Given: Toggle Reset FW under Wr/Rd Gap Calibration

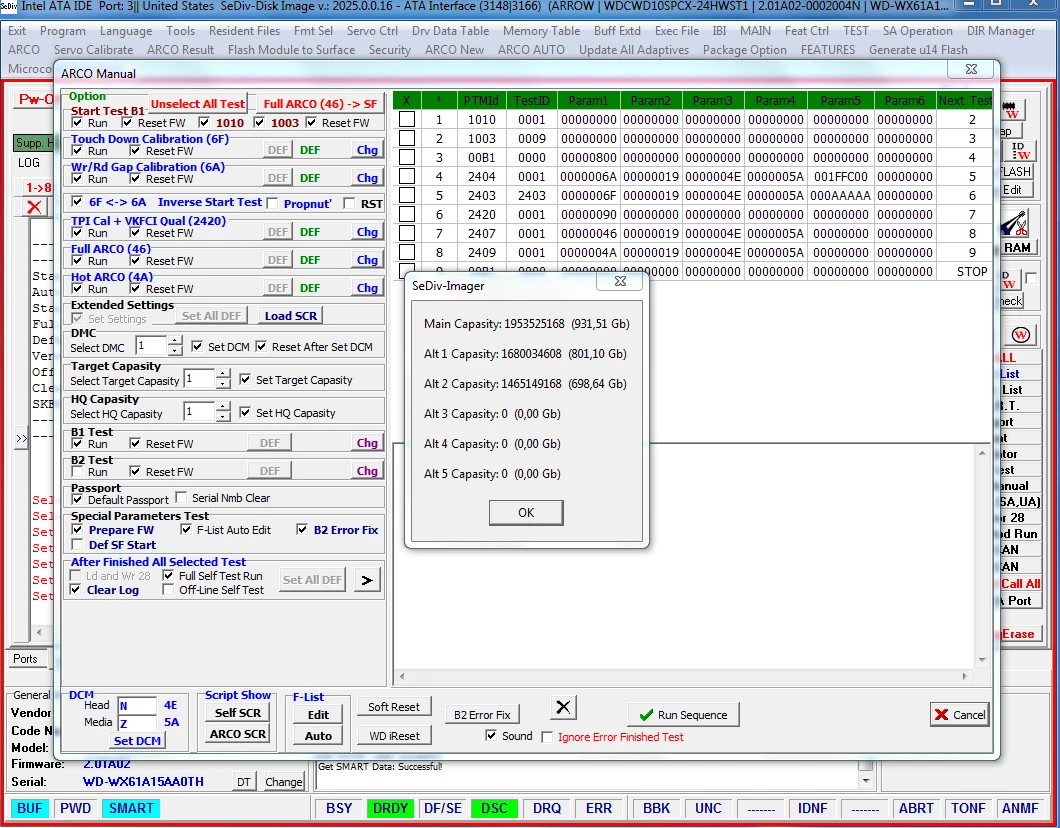Looking at the screenshot, I should 135,178.
